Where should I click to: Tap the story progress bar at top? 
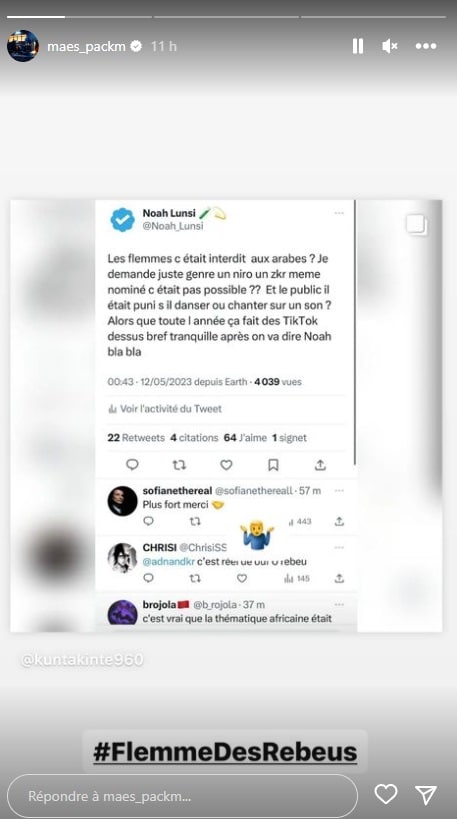pyautogui.click(x=226, y=17)
